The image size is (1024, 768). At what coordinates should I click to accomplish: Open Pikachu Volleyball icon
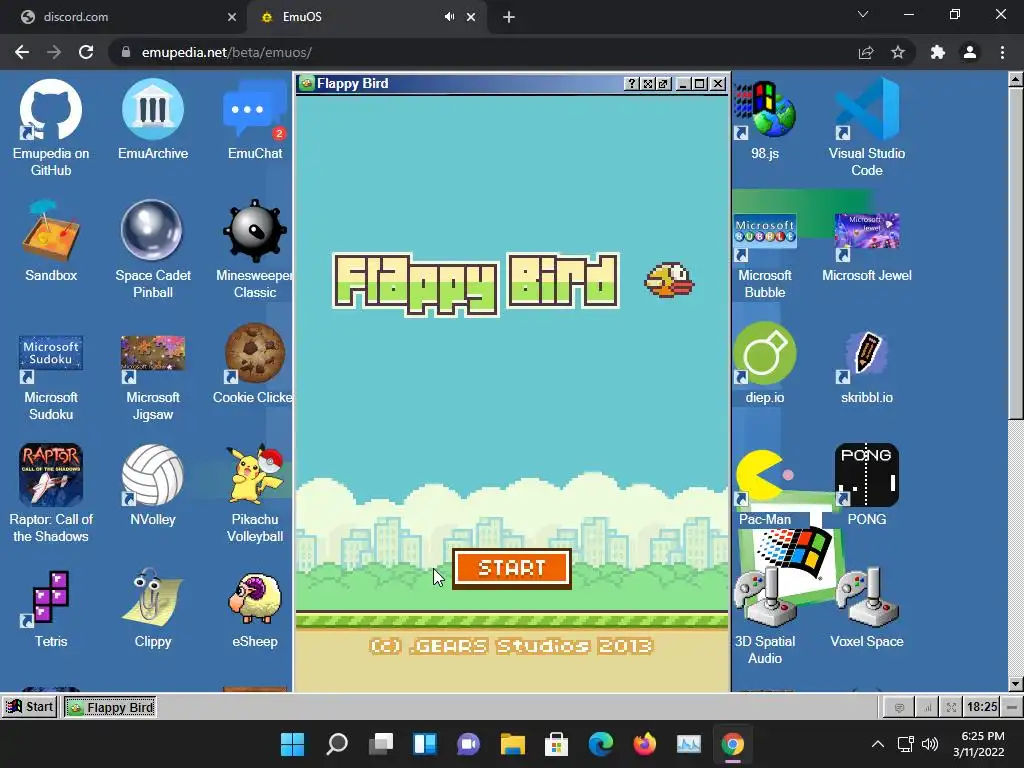(255, 494)
